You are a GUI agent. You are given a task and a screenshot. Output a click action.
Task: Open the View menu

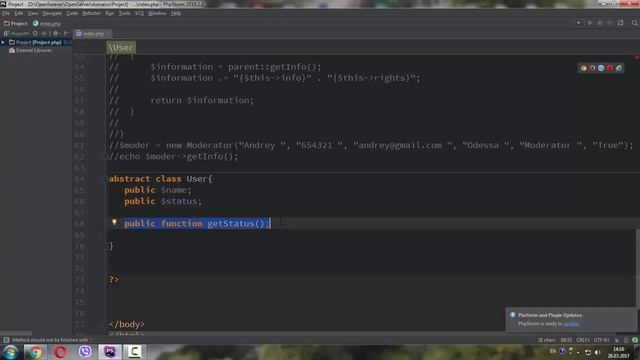point(33,13)
